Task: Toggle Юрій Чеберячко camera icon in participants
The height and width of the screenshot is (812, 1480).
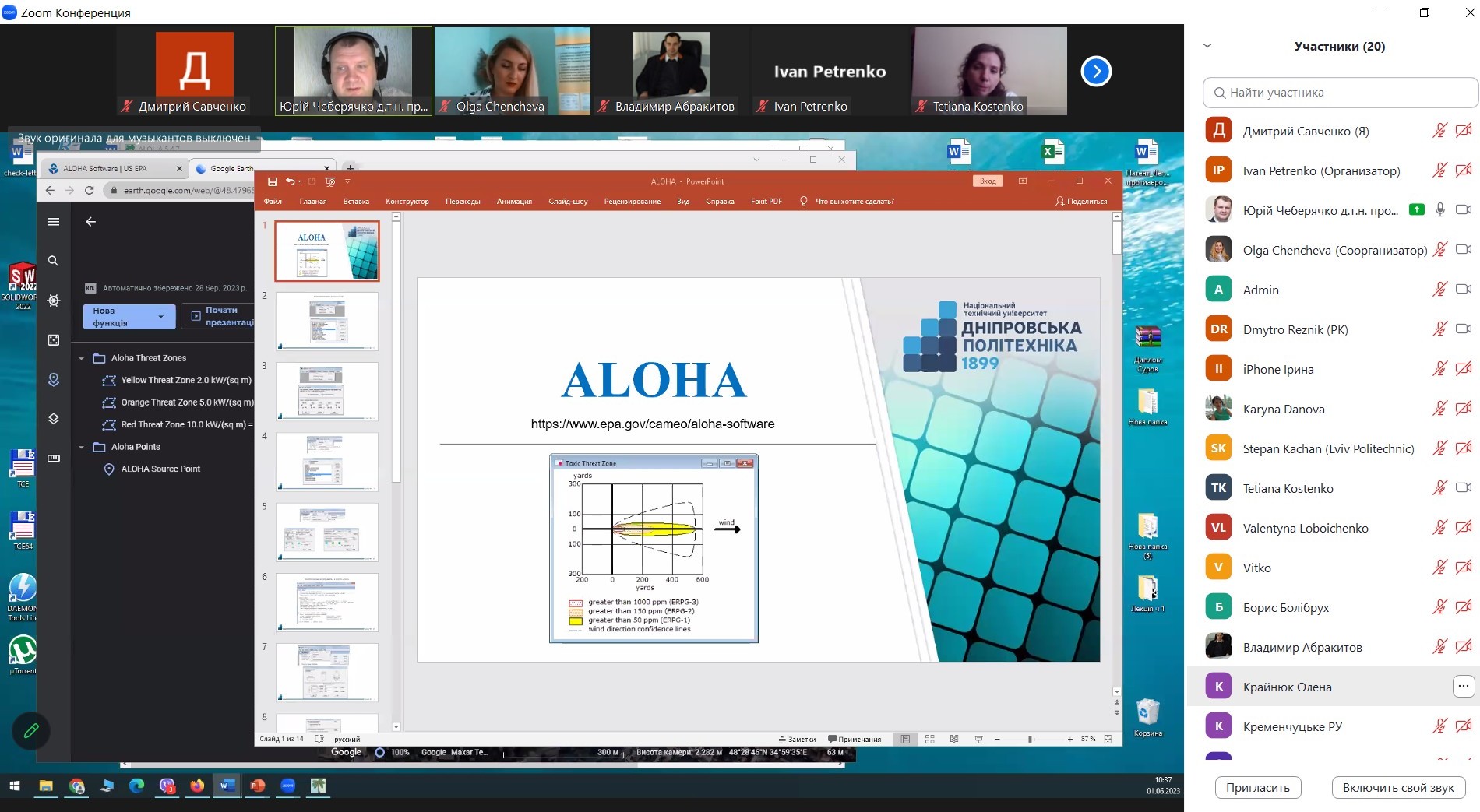Action: (1464, 210)
